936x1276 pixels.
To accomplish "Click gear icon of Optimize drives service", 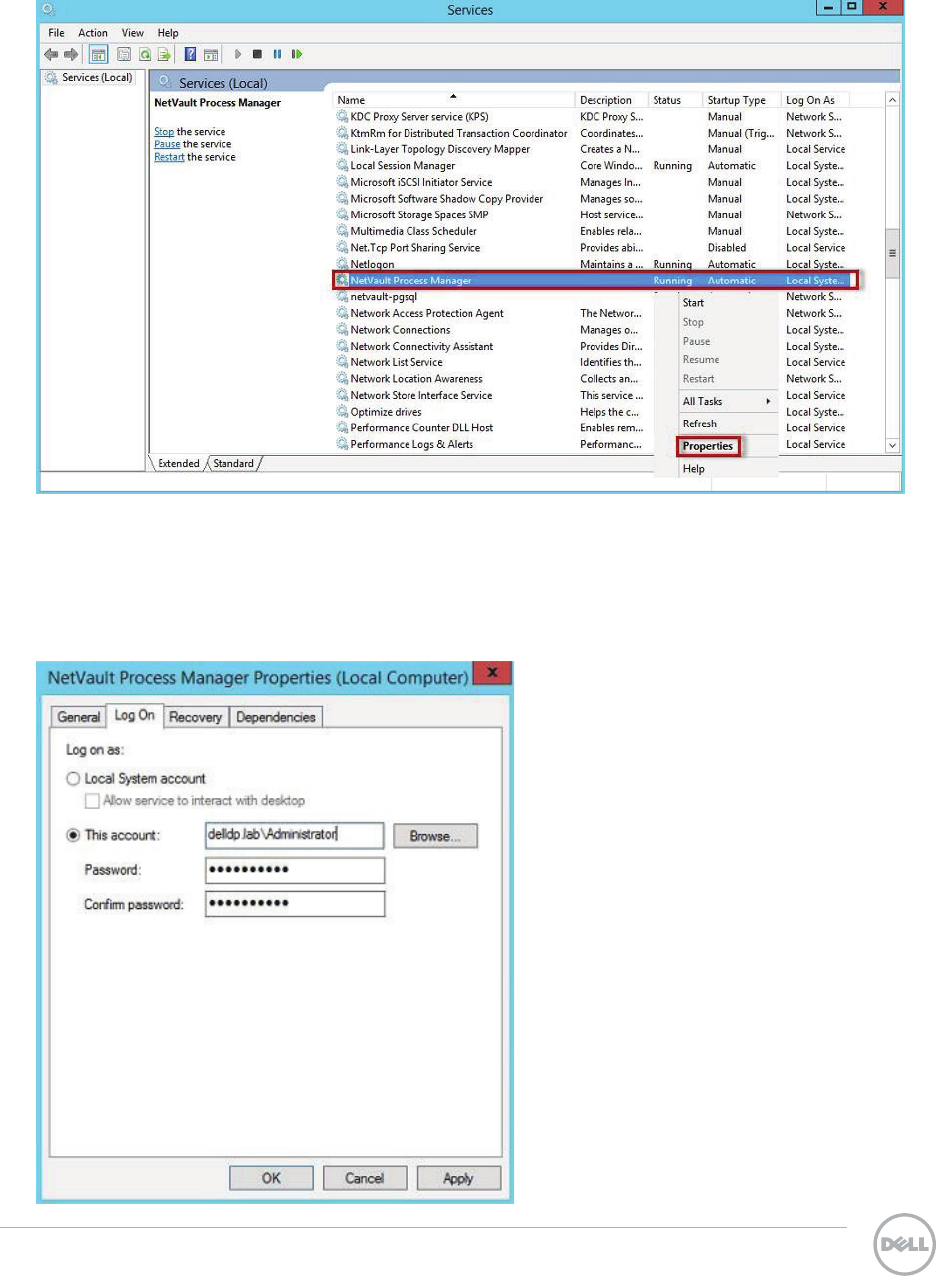I will click(343, 412).
